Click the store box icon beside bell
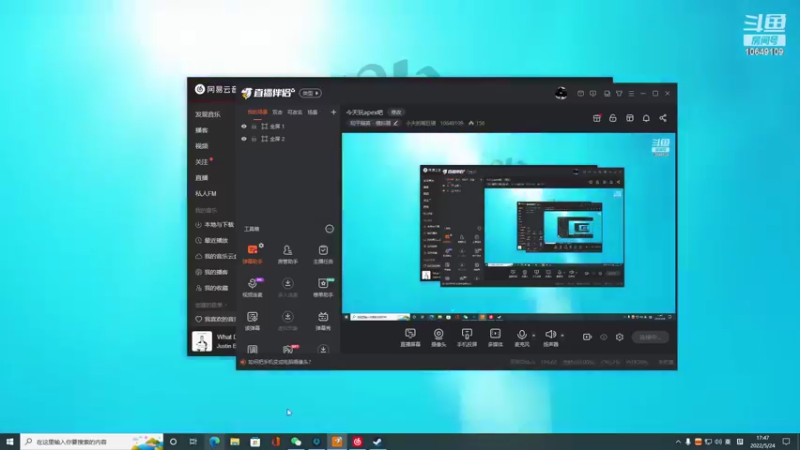 630,118
